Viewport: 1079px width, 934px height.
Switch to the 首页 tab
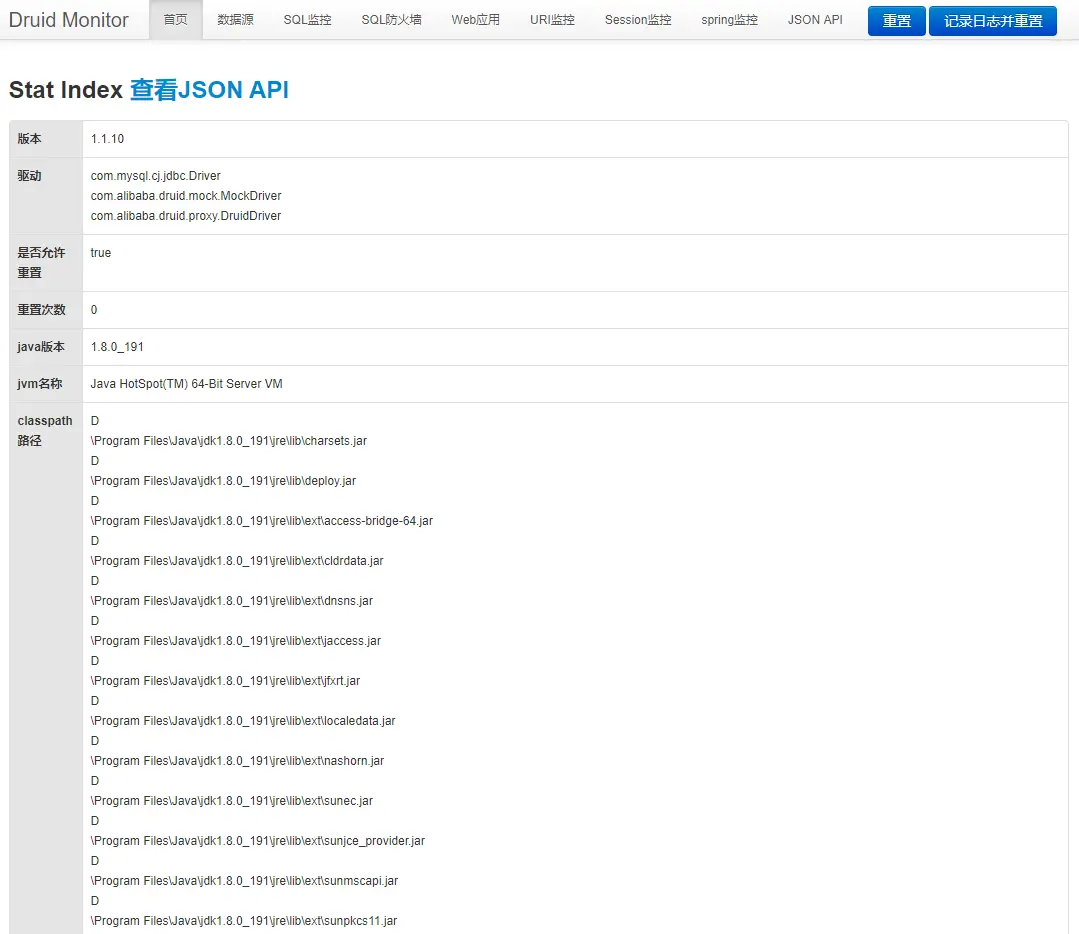(x=175, y=19)
